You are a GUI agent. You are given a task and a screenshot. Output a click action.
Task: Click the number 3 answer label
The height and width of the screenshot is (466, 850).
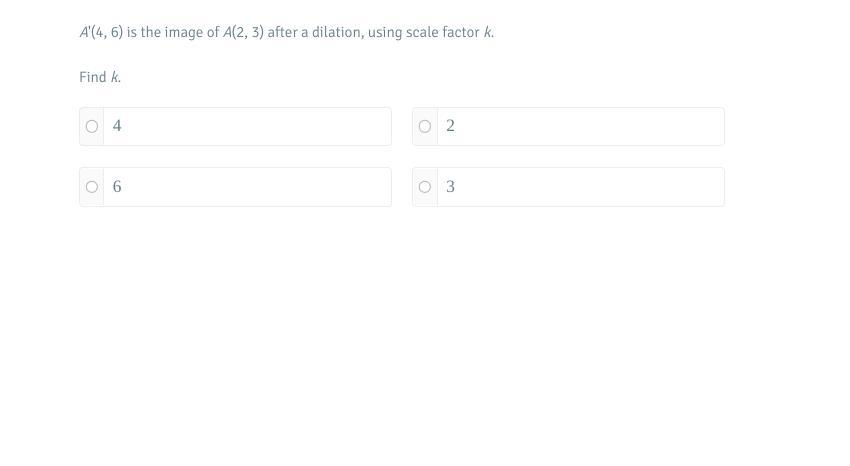[450, 186]
